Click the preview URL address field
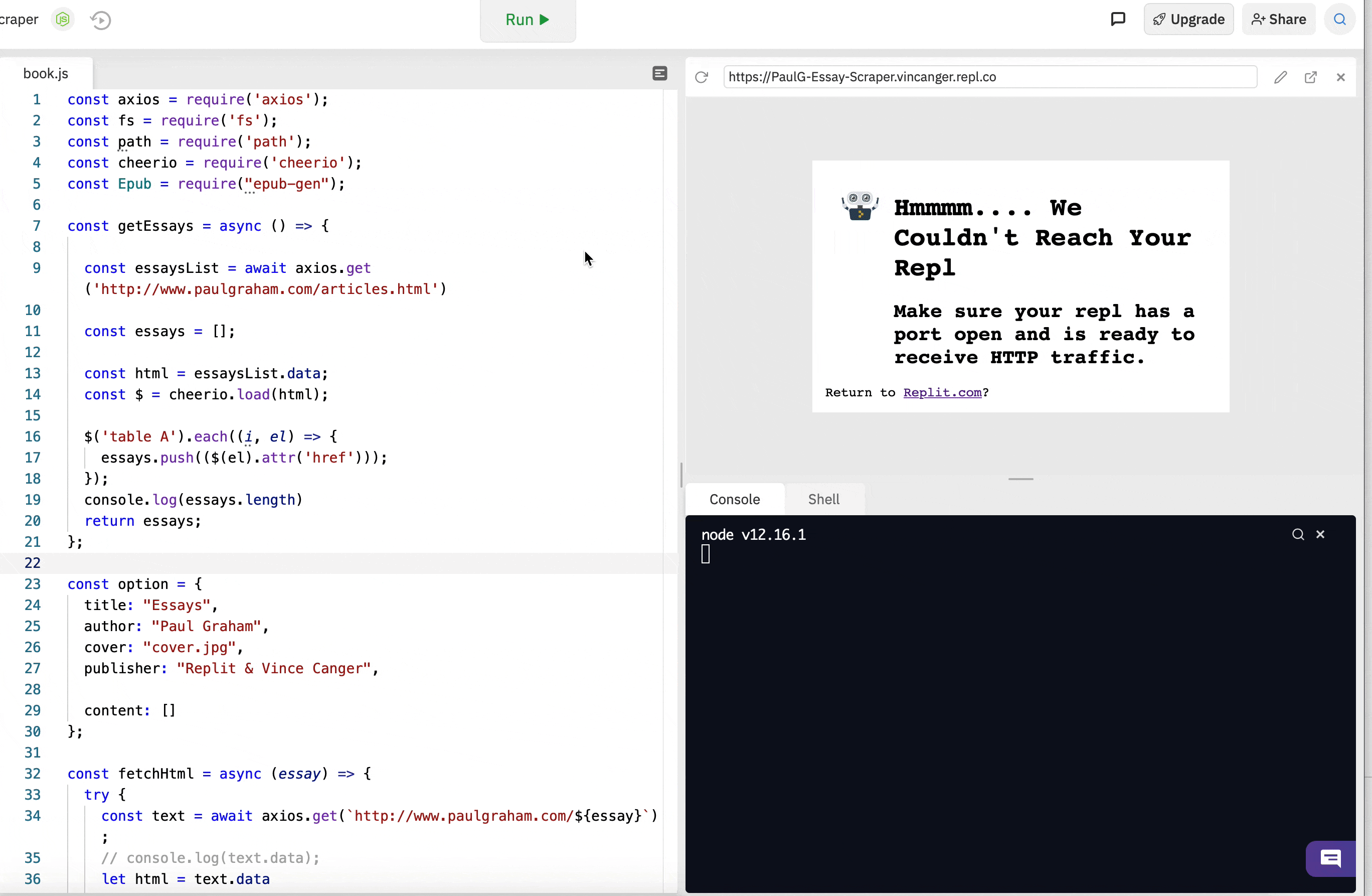Screen dimensions: 1372x896 click(x=989, y=77)
